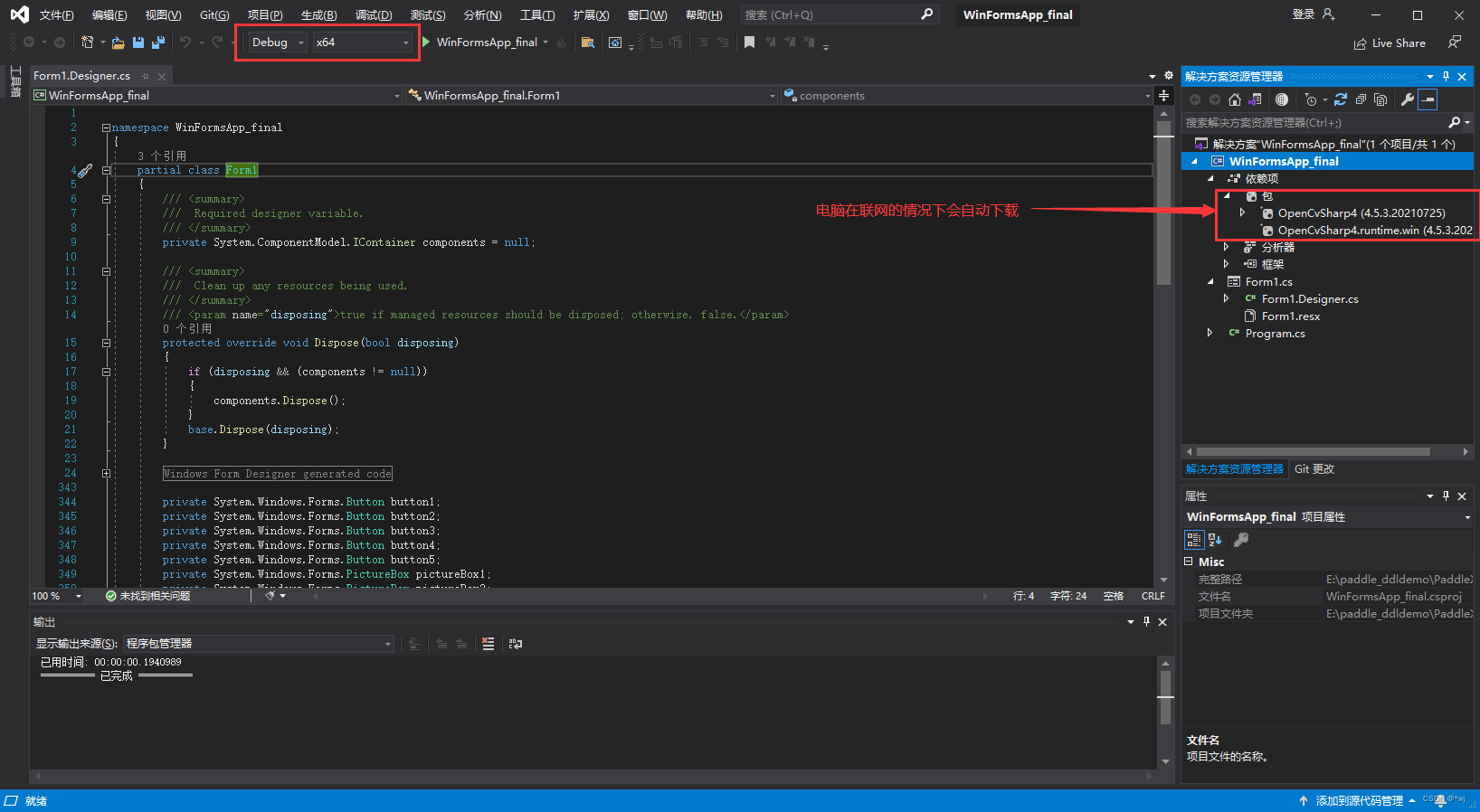Screen dimensions: 1480x812
Task: Click the Open File folder icon
Action: (119, 42)
